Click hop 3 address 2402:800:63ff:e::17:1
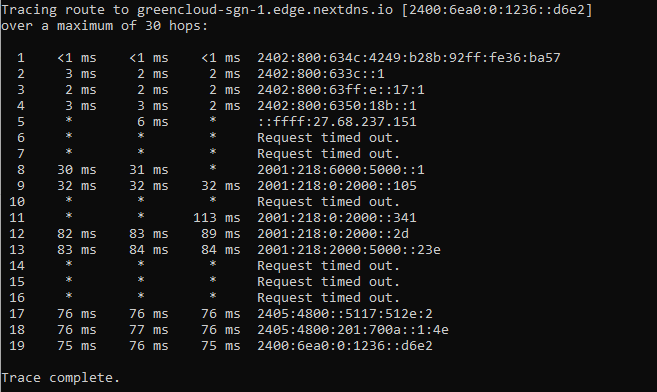Image resolution: width=657 pixels, height=392 pixels. tap(341, 90)
